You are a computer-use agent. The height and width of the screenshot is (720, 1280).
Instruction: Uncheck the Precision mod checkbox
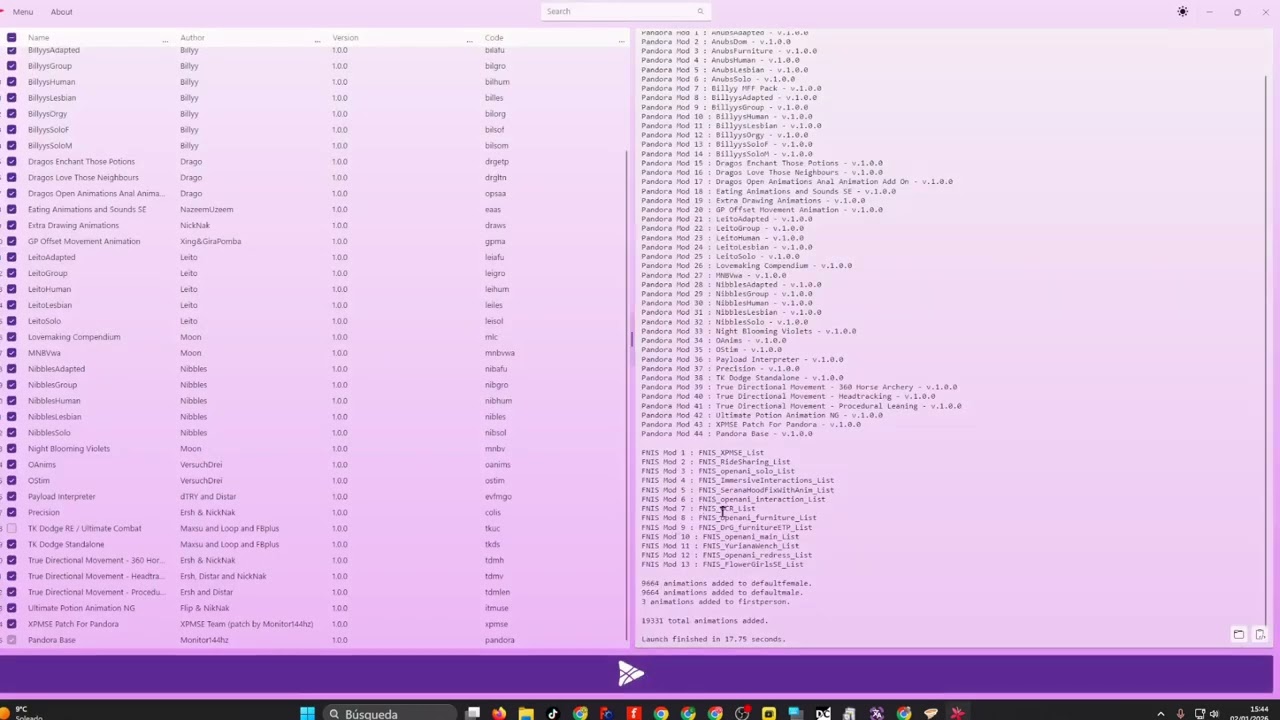[11, 512]
